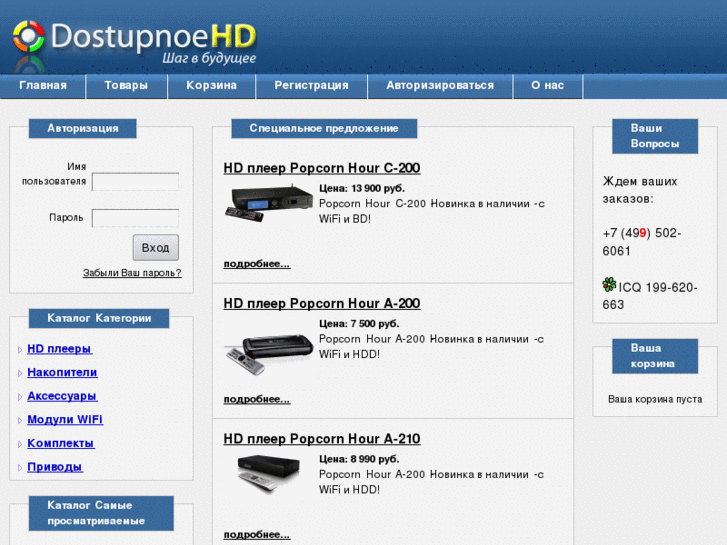
Task: Click the green ICQ flower icon
Action: pyautogui.click(x=609, y=284)
